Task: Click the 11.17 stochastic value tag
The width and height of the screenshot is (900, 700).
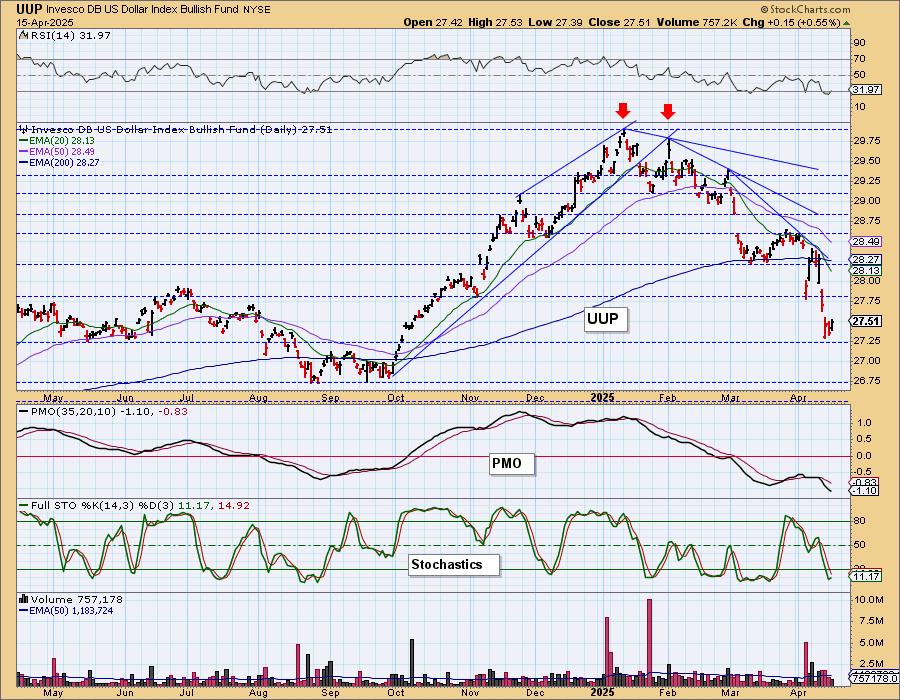Action: click(x=866, y=576)
